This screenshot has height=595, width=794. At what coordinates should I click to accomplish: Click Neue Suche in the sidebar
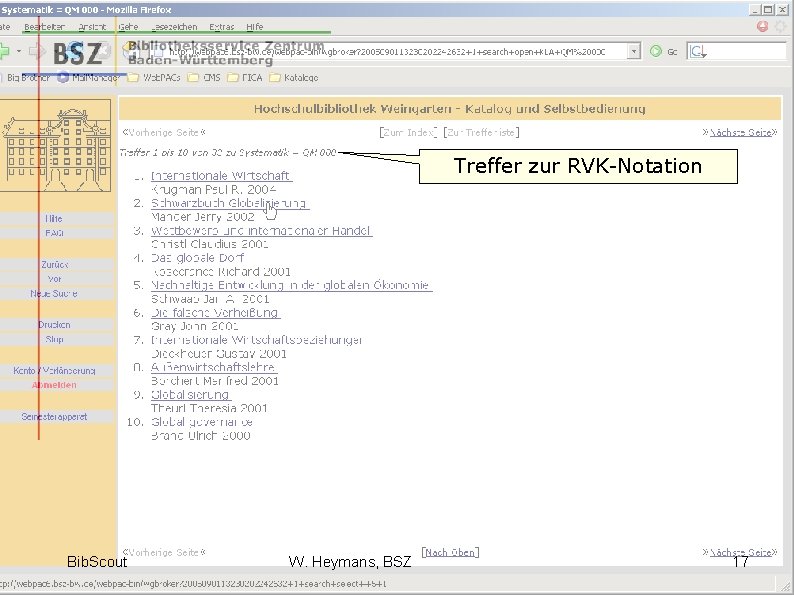coord(54,293)
